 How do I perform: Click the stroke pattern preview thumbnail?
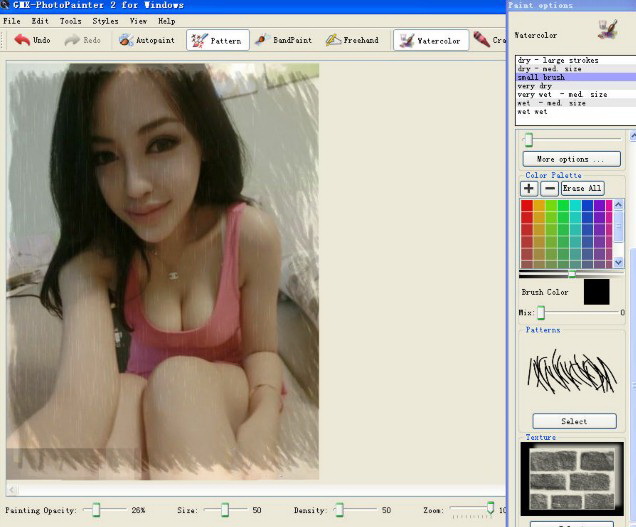572,372
